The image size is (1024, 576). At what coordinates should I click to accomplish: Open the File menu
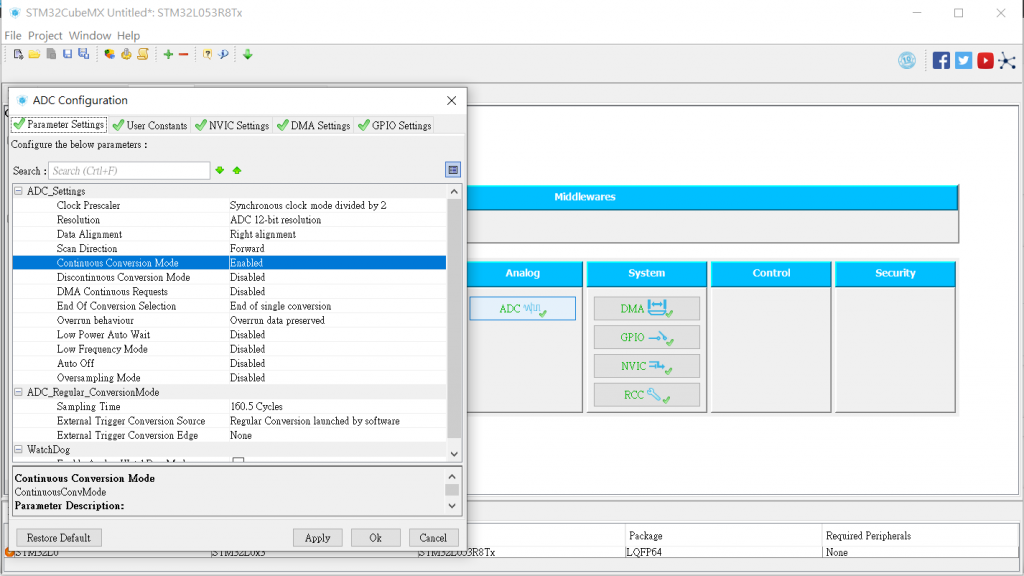(13, 35)
